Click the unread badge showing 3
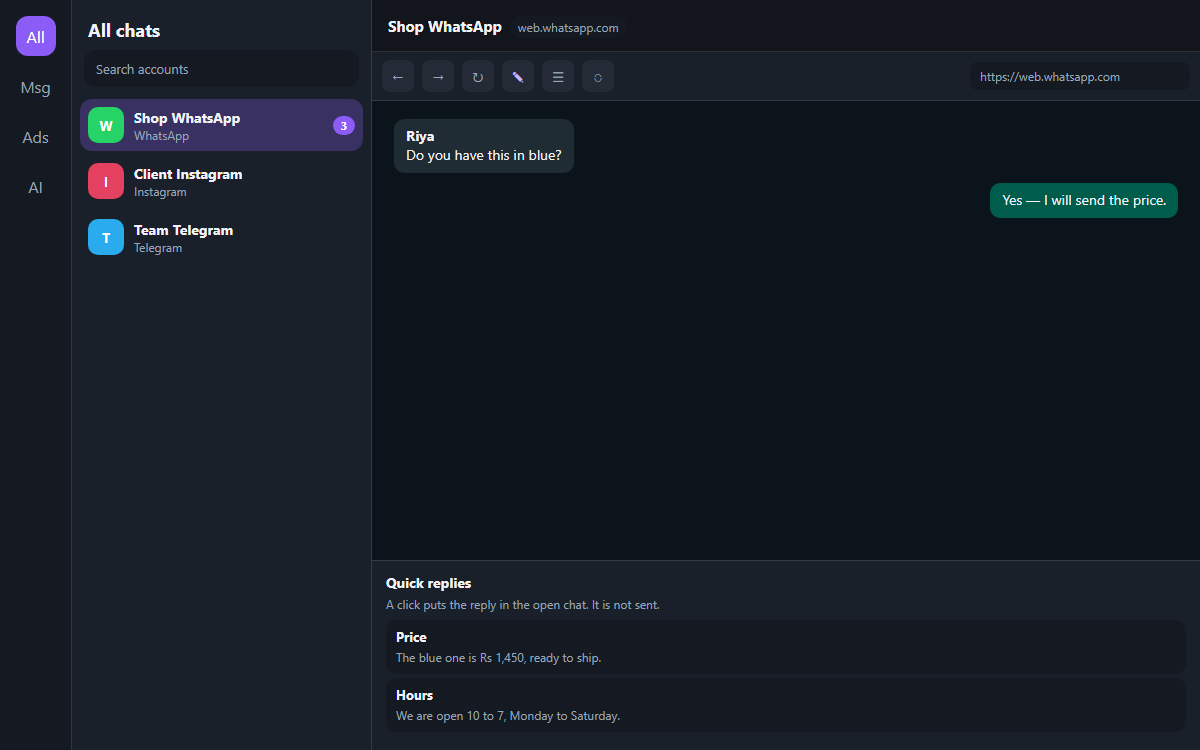Viewport: 1200px width, 750px height. pyautogui.click(x=344, y=125)
